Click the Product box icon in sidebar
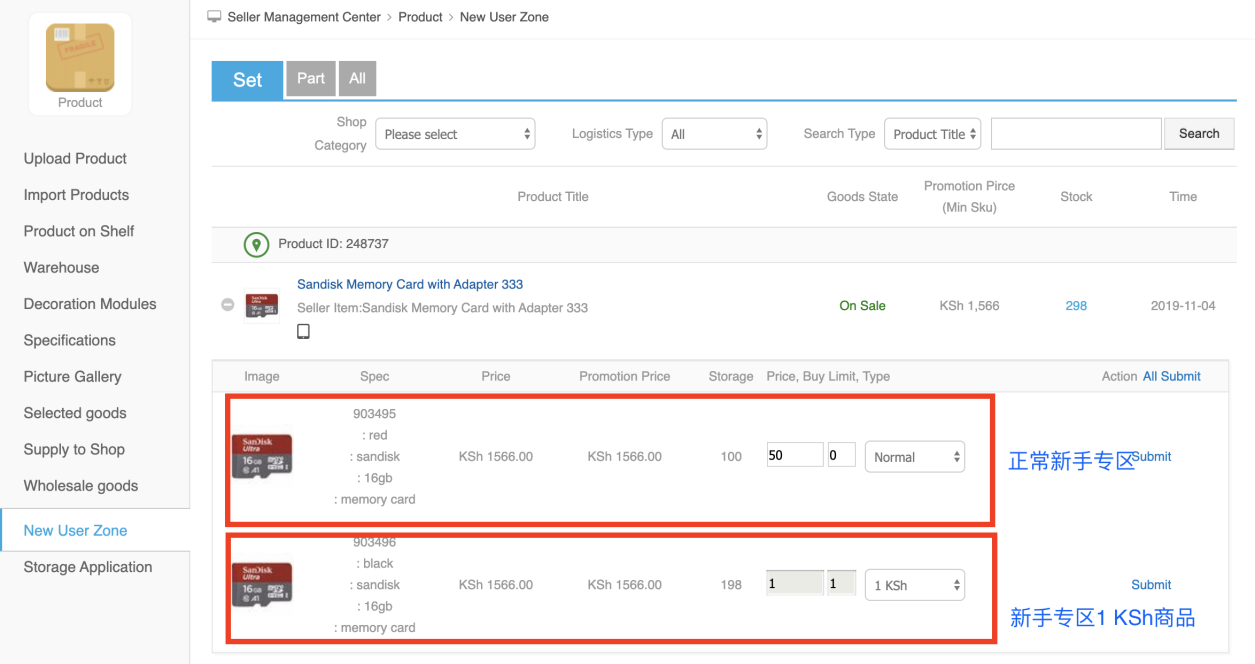This screenshot has height=664, width=1255. click(x=80, y=58)
